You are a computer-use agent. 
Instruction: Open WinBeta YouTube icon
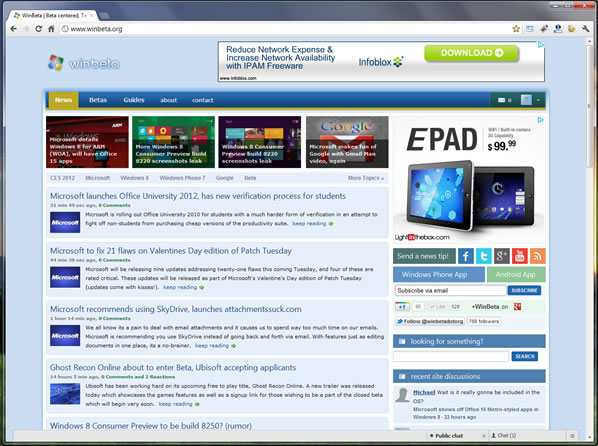[519, 256]
